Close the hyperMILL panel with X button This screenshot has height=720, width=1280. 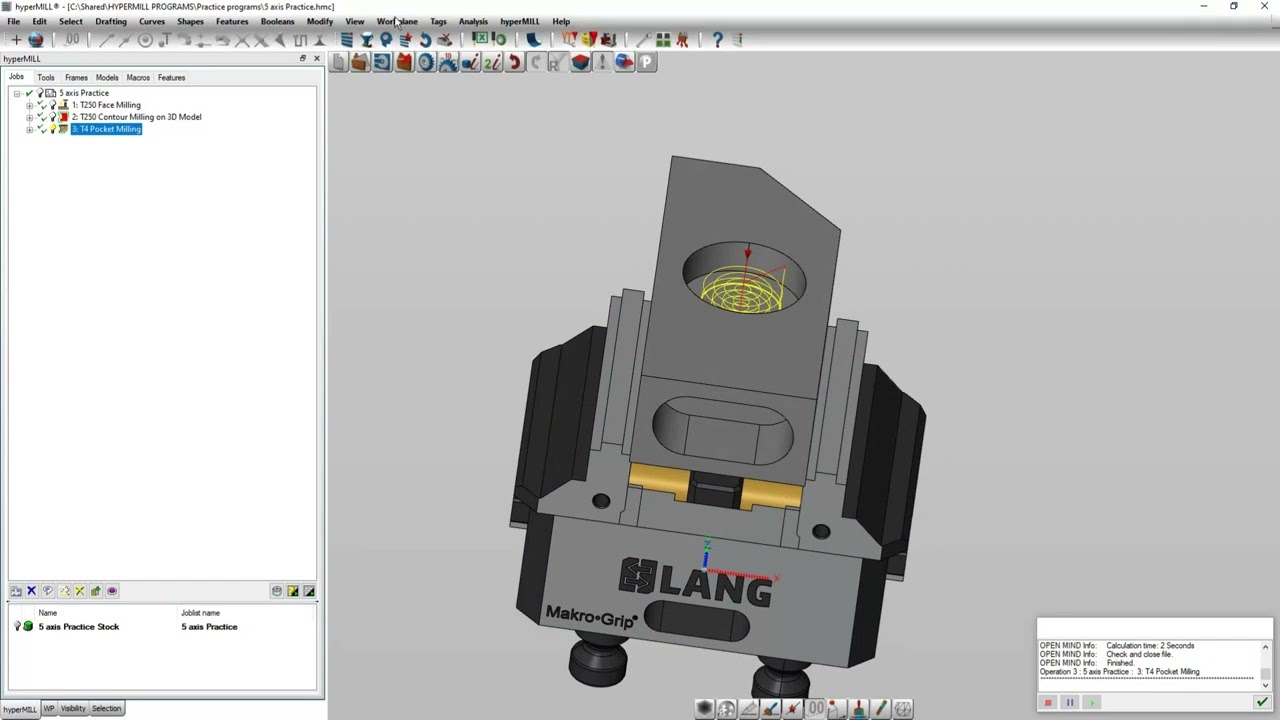click(x=317, y=59)
